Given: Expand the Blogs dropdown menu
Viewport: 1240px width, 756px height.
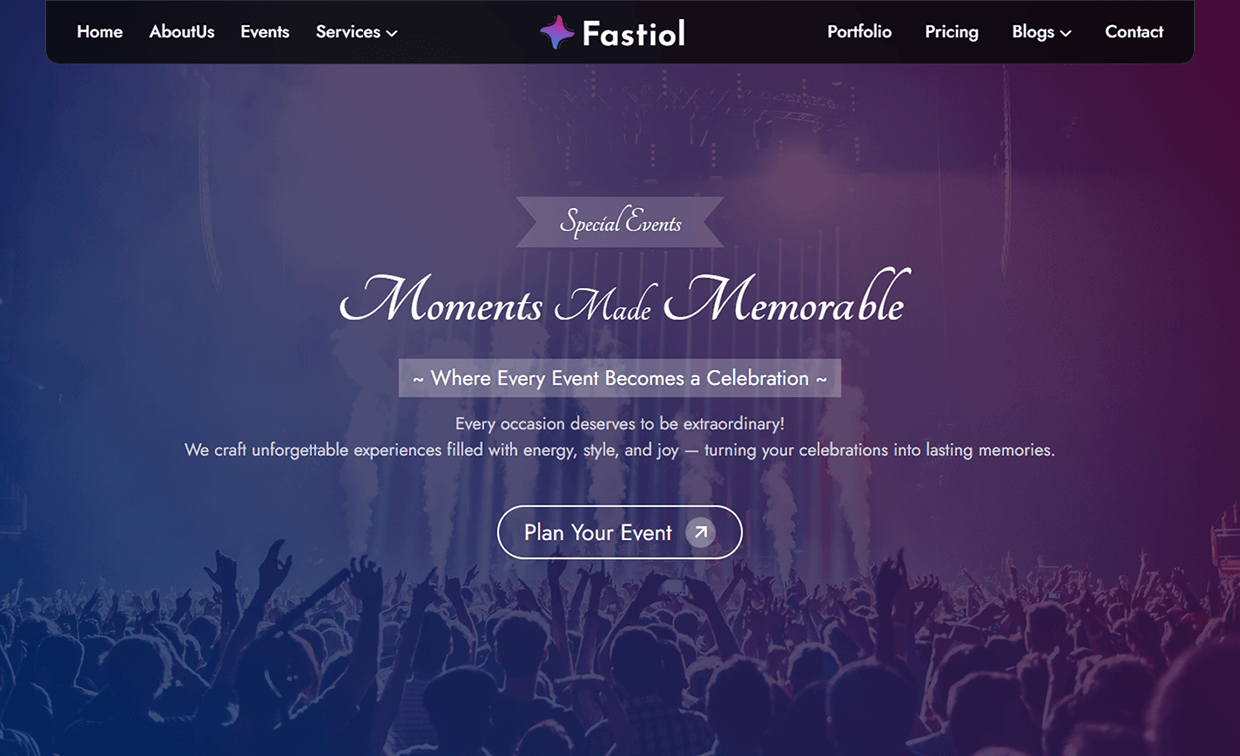Looking at the screenshot, I should [1042, 31].
